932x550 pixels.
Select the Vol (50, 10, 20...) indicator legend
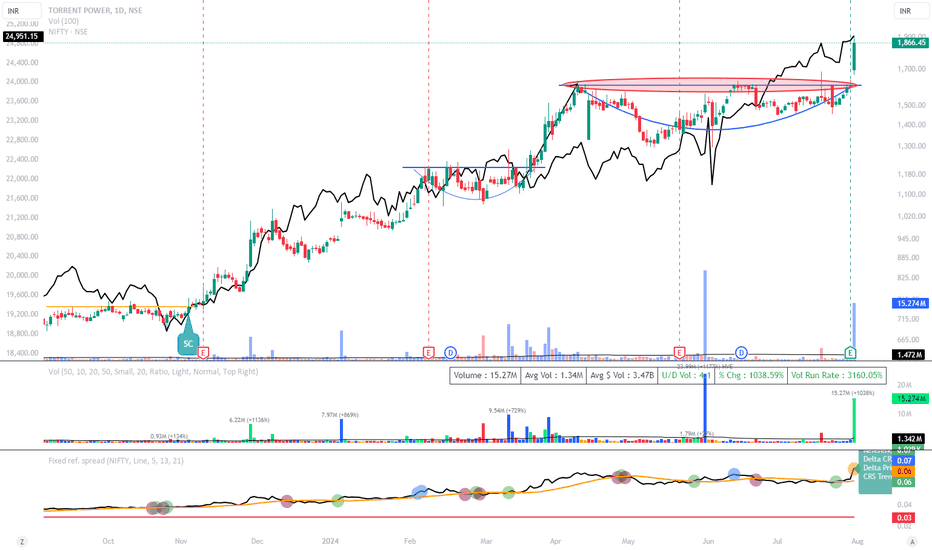point(153,372)
